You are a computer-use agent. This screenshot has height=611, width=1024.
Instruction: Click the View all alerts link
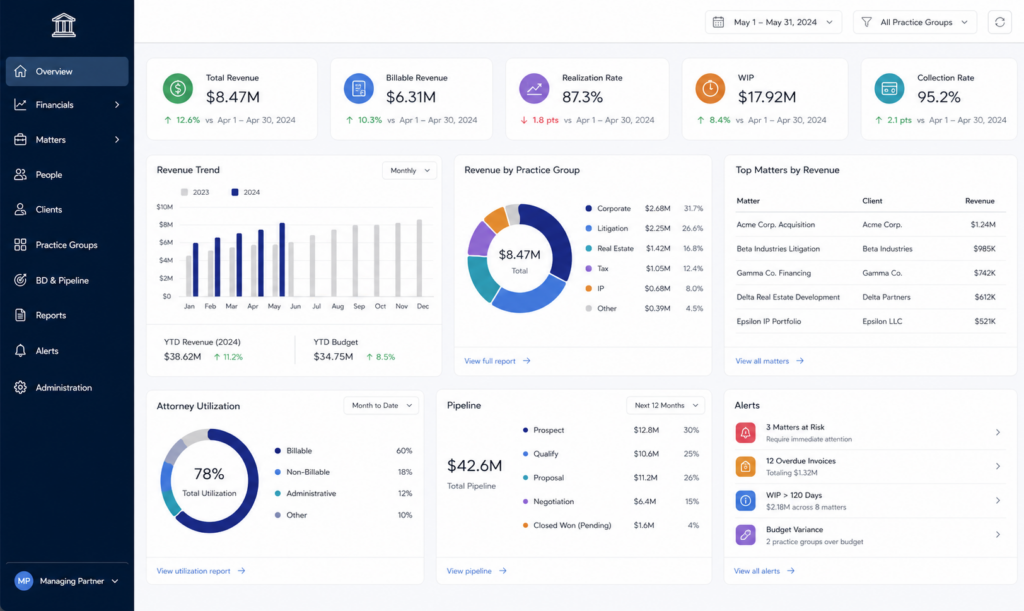pos(764,571)
